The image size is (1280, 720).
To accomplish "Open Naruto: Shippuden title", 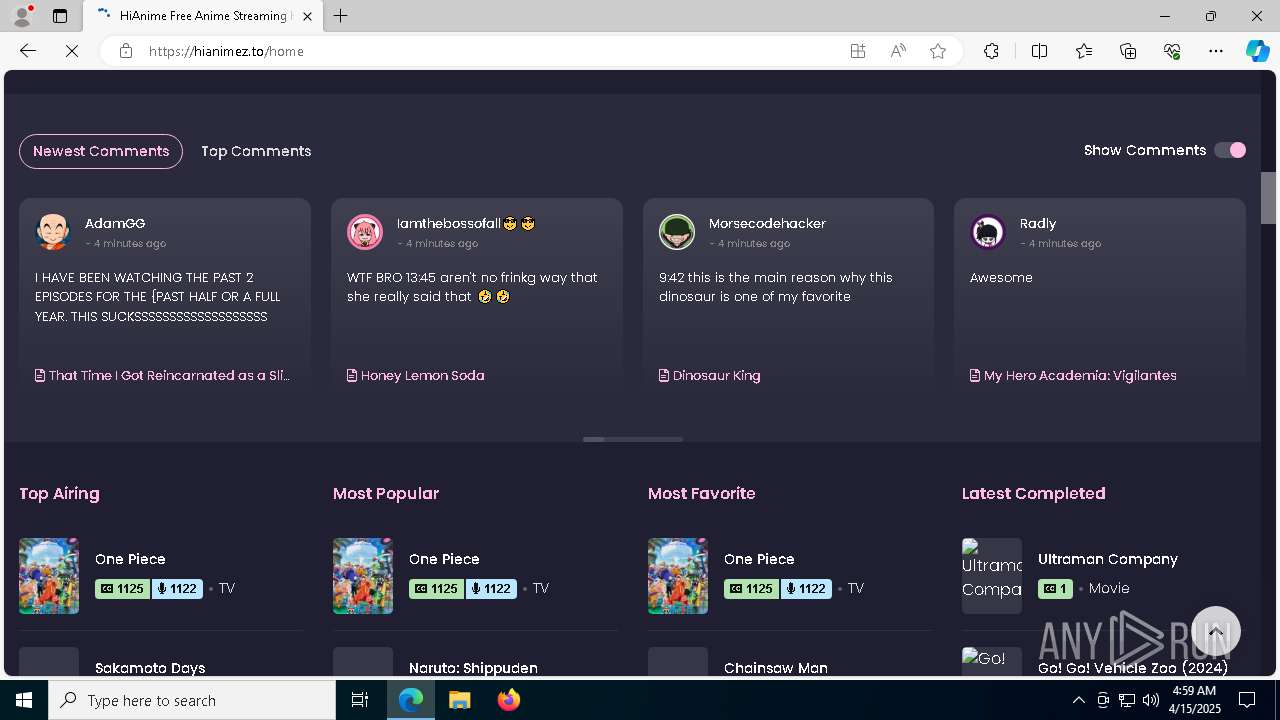I will (473, 668).
